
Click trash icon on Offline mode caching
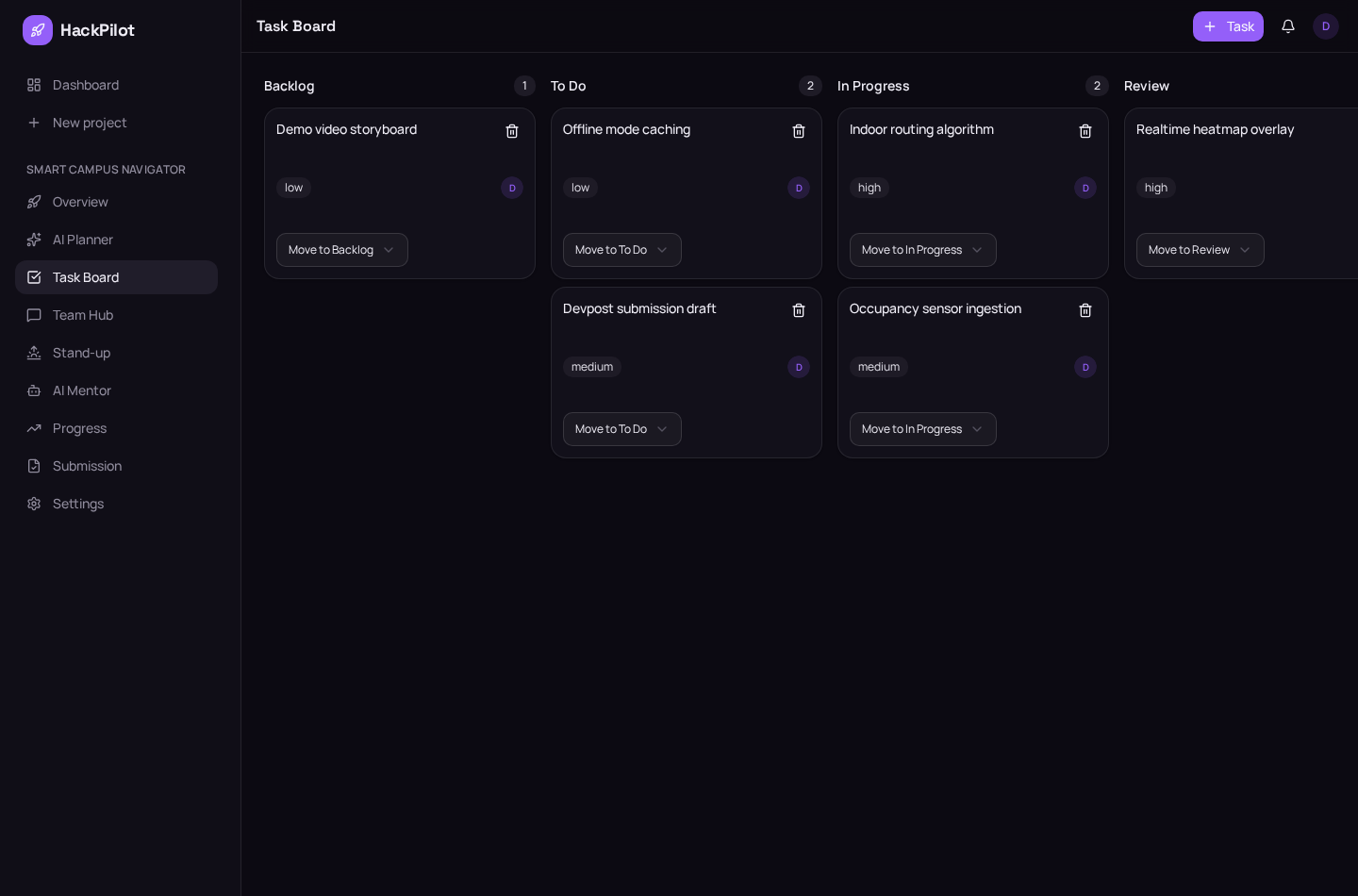point(799,131)
